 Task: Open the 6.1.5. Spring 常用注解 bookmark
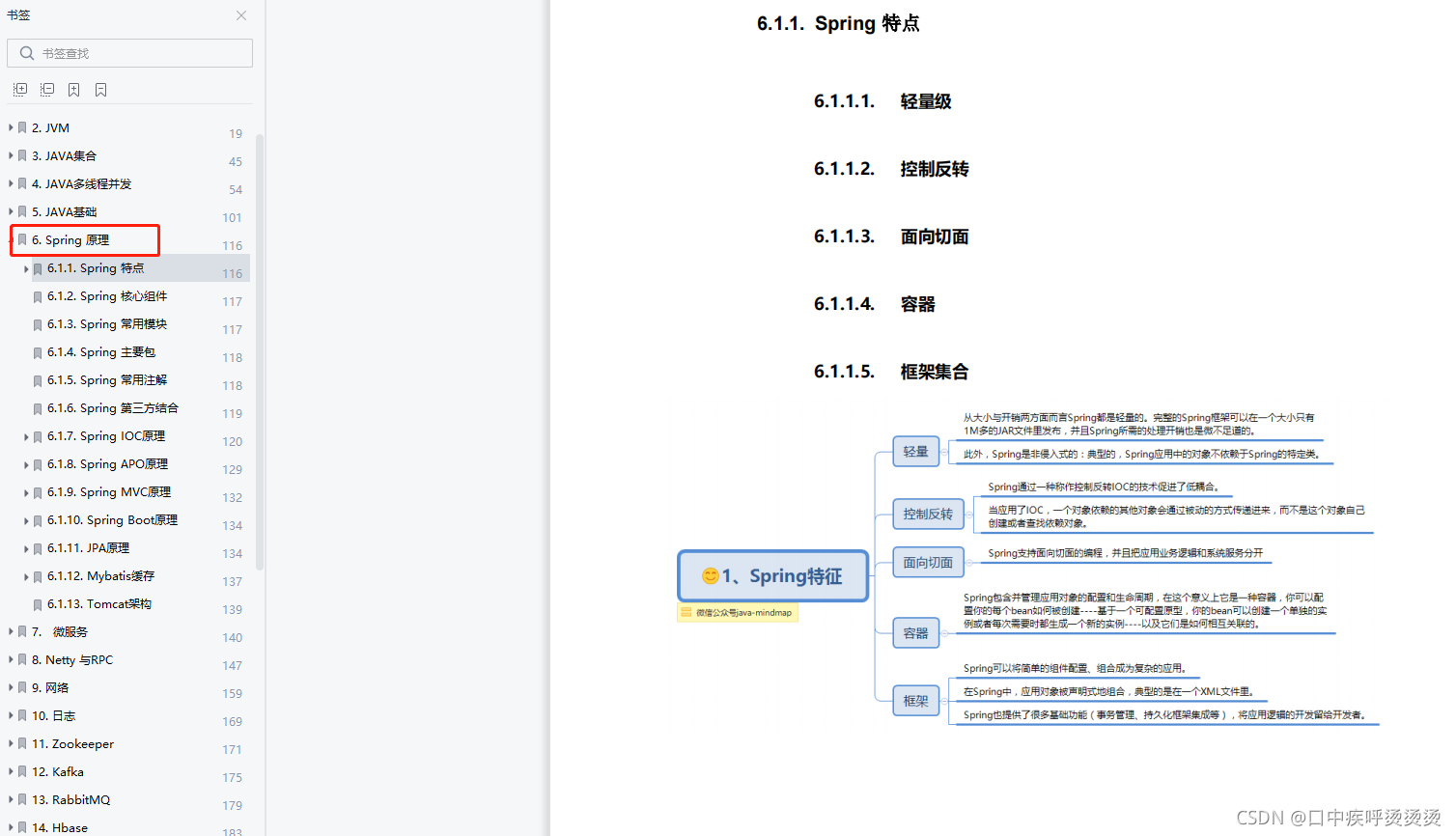[x=107, y=380]
